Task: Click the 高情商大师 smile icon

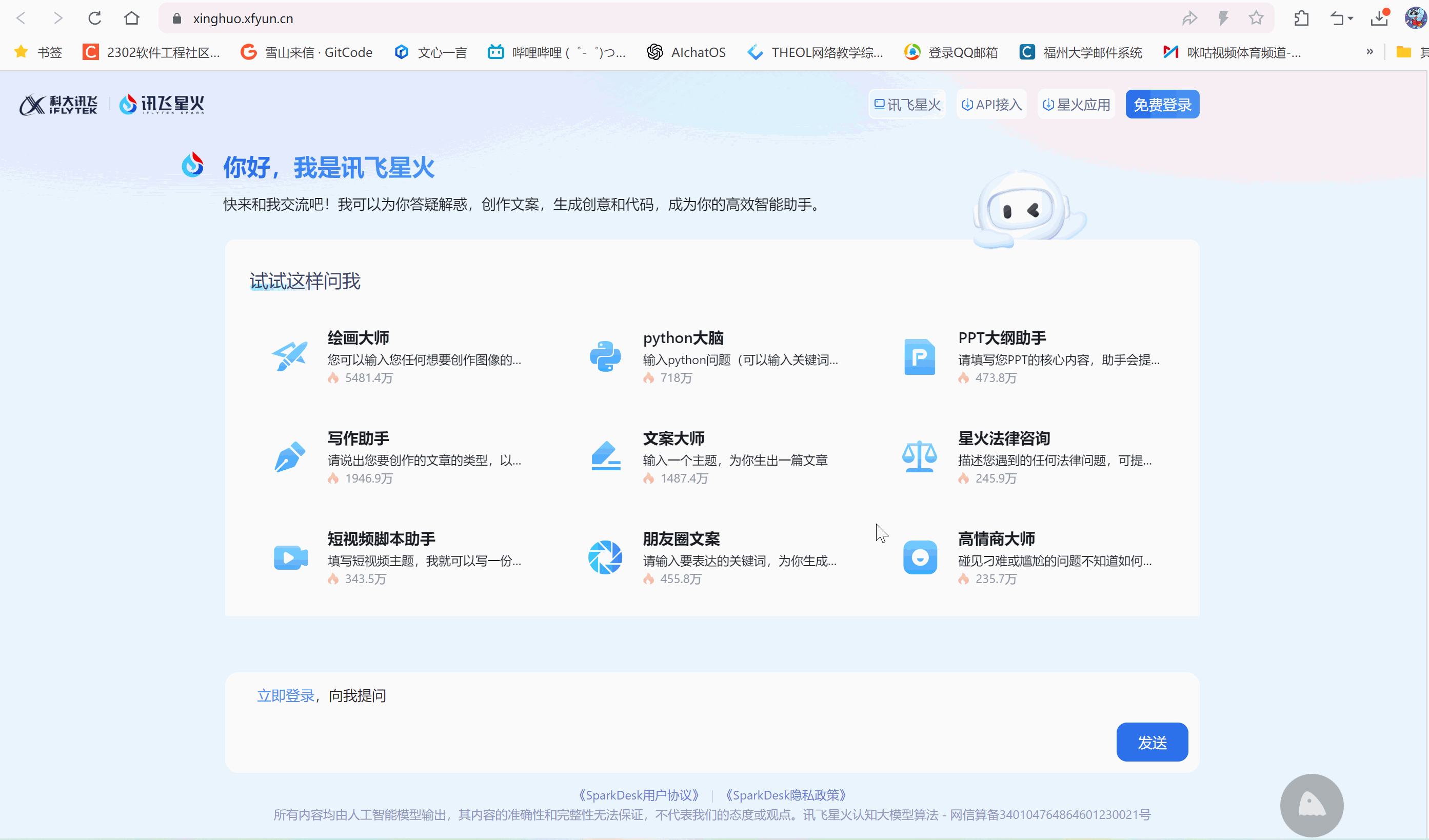Action: tap(920, 557)
